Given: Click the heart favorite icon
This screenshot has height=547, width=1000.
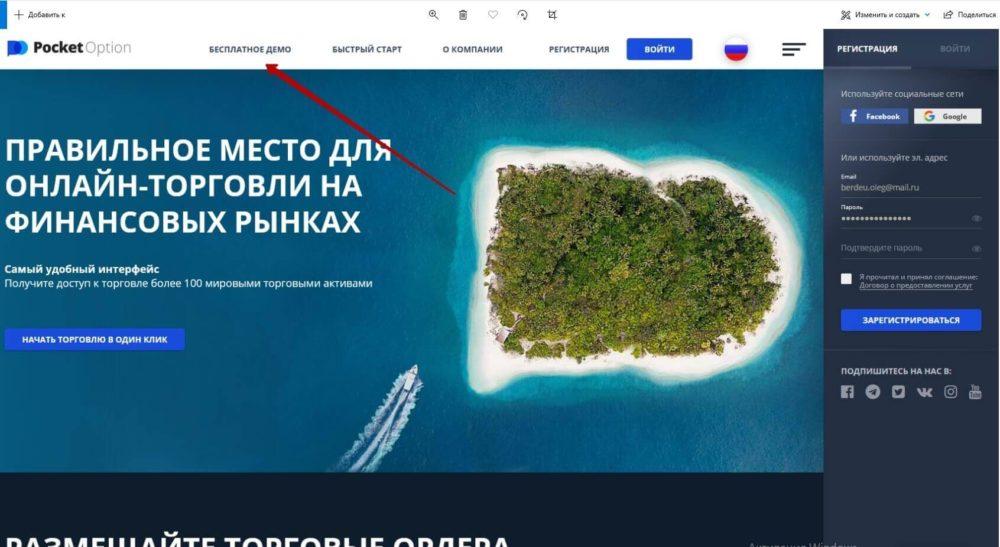Looking at the screenshot, I should pos(493,15).
